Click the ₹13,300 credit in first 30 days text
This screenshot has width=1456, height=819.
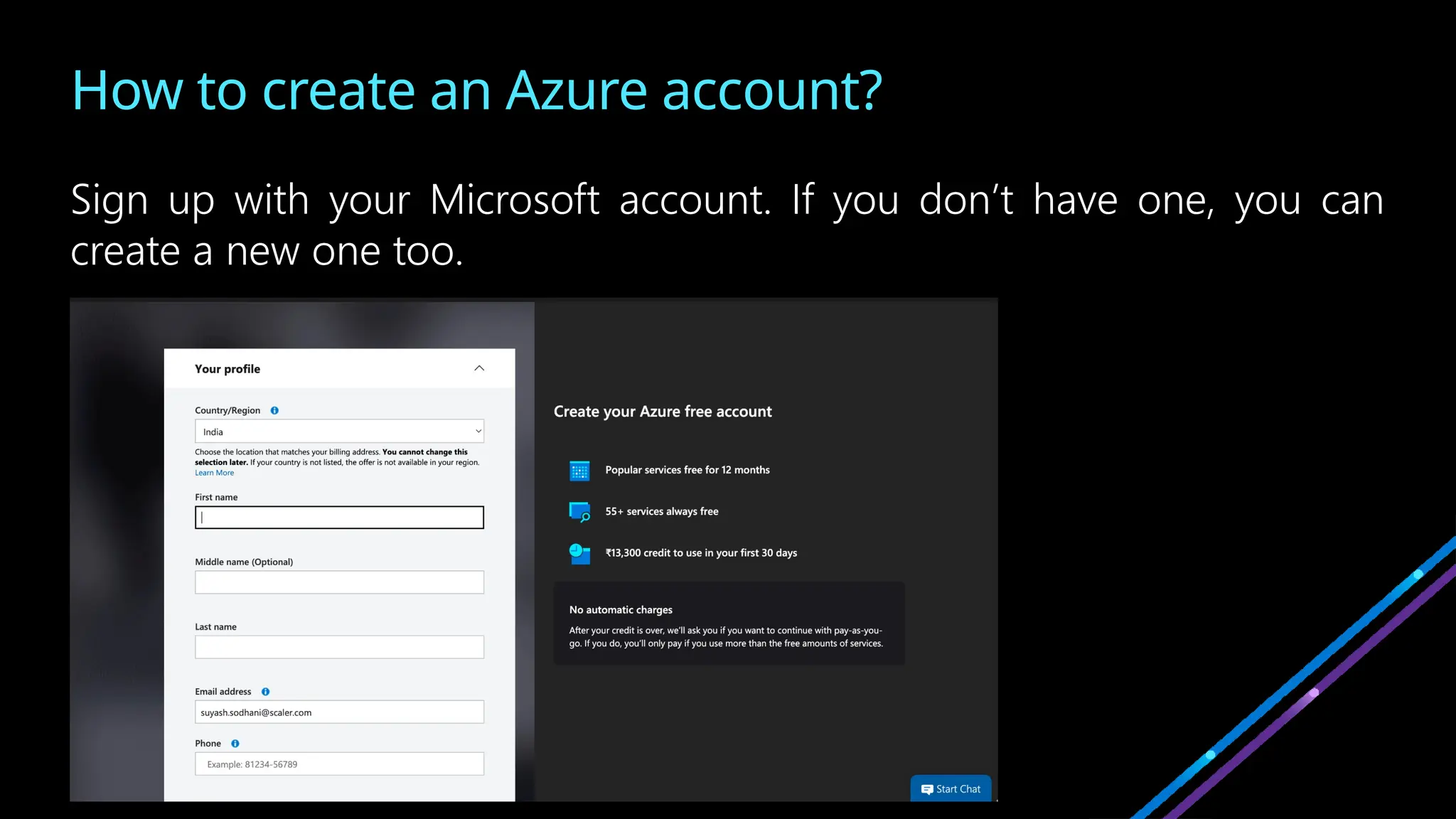tap(701, 553)
